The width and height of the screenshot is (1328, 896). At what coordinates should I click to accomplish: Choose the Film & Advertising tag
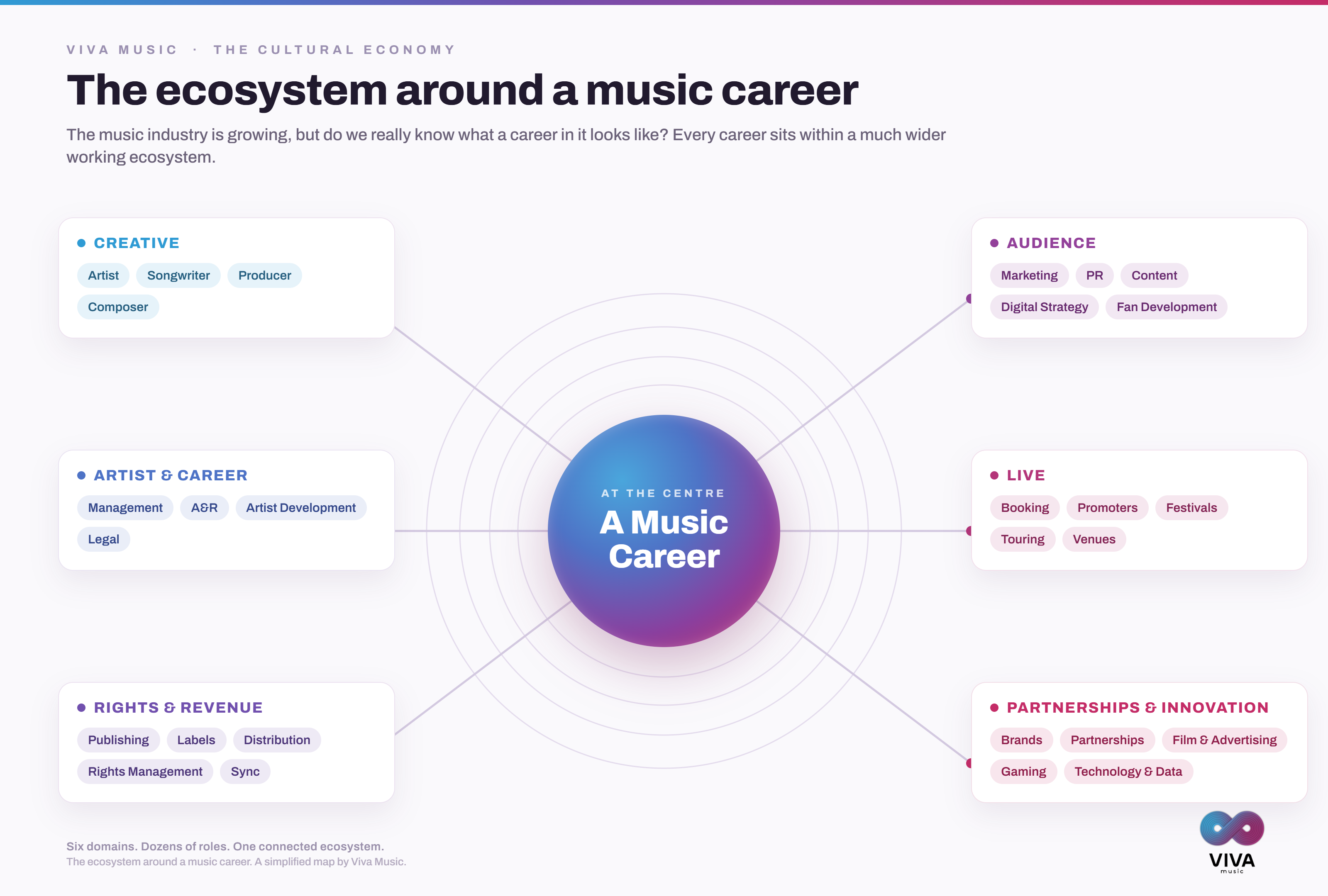pos(1224,740)
